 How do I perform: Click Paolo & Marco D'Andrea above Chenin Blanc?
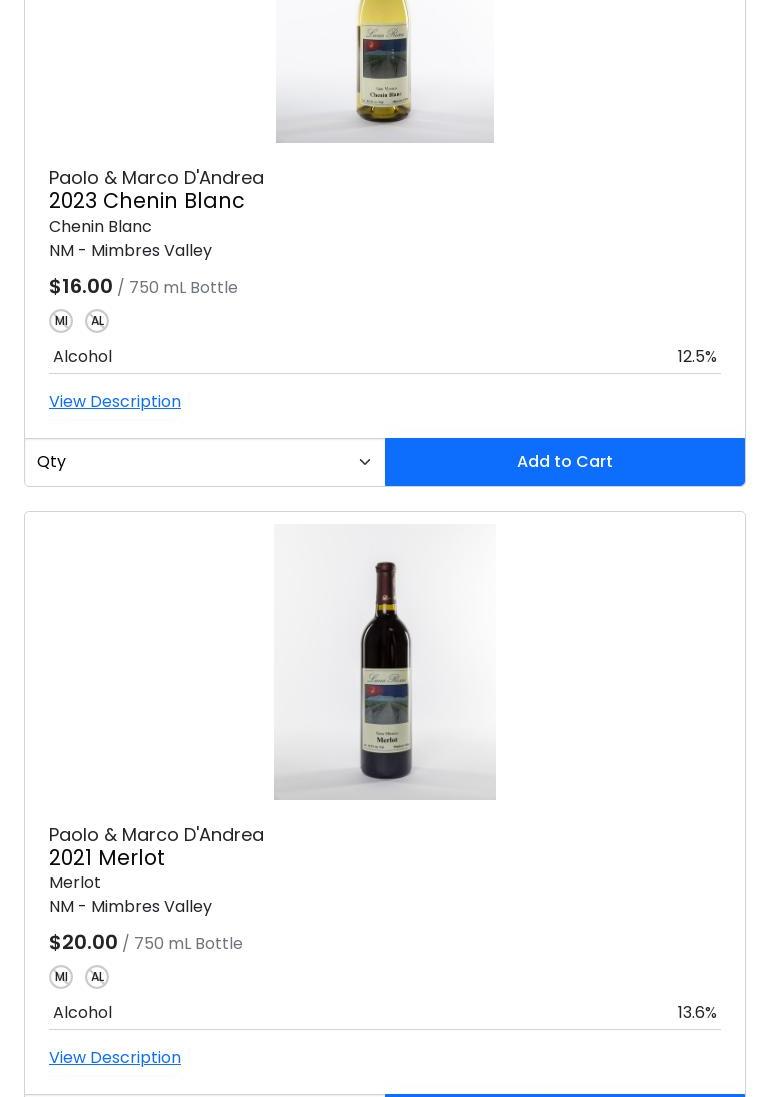(156, 177)
